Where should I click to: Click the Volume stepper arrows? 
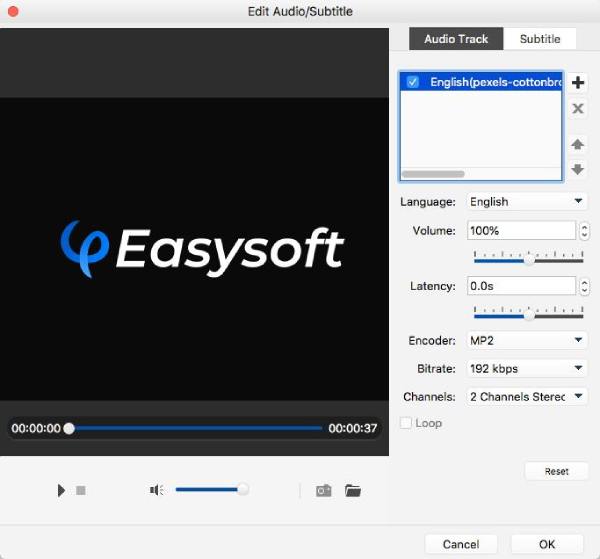point(584,231)
